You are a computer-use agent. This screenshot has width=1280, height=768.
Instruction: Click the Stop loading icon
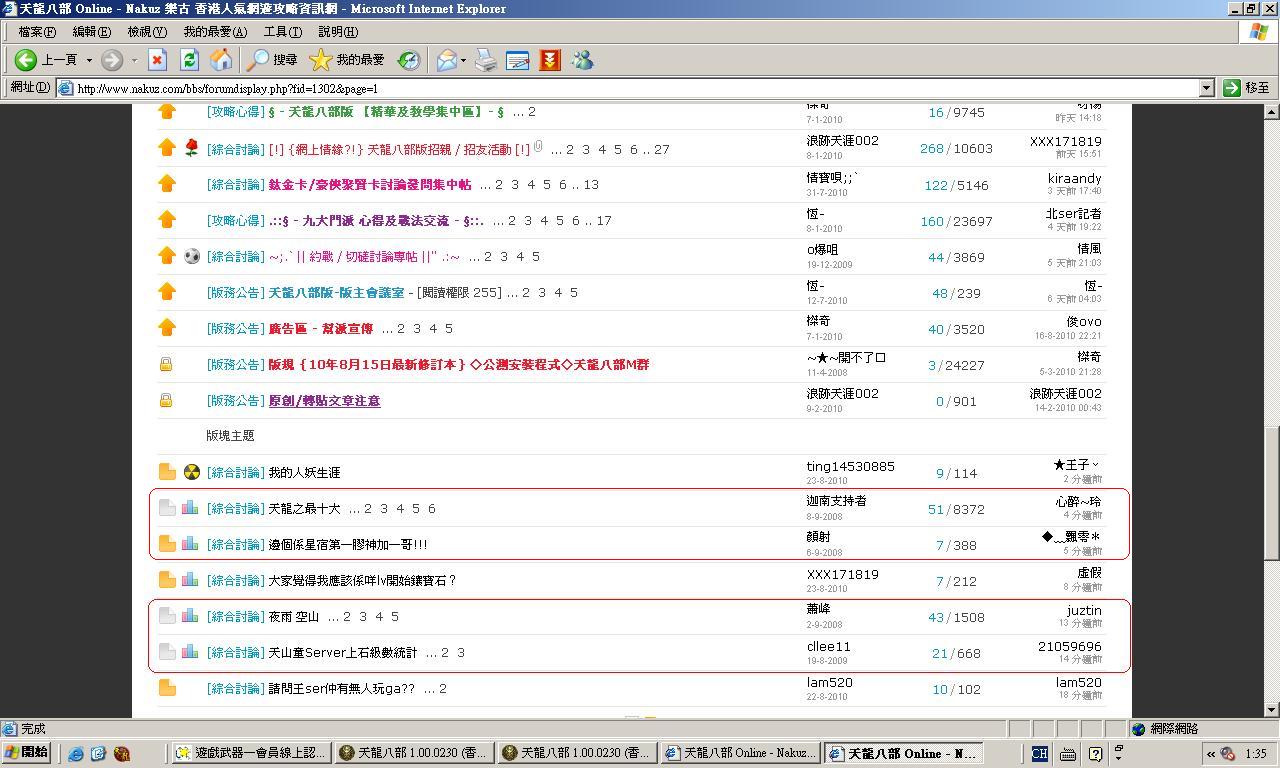click(157, 60)
